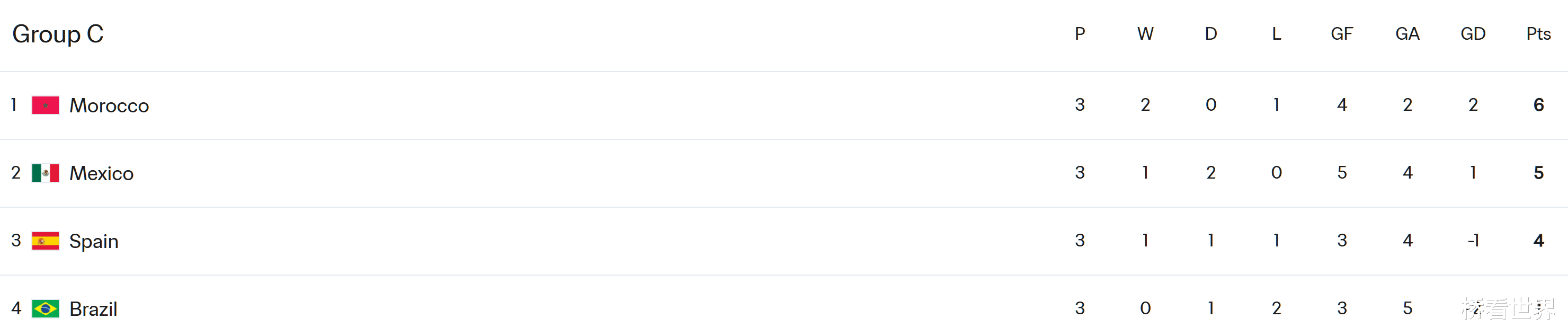Click Mexico's points value 5

pyautogui.click(x=1538, y=173)
